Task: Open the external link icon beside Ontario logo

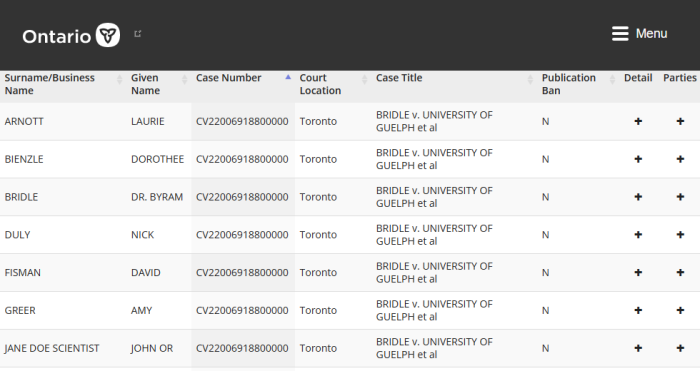Action: [138, 33]
